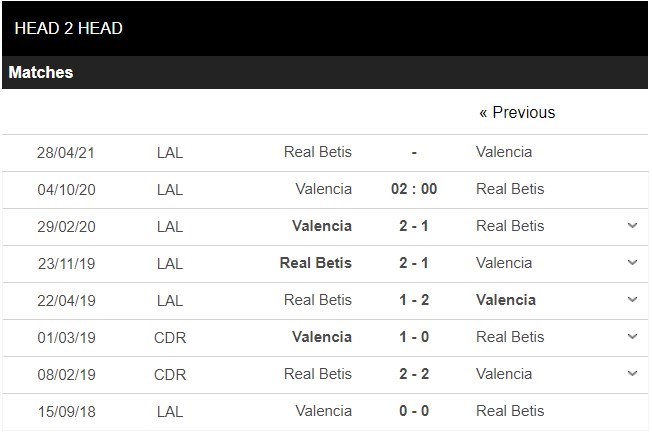Click the 28/04/21 match date

point(65,152)
